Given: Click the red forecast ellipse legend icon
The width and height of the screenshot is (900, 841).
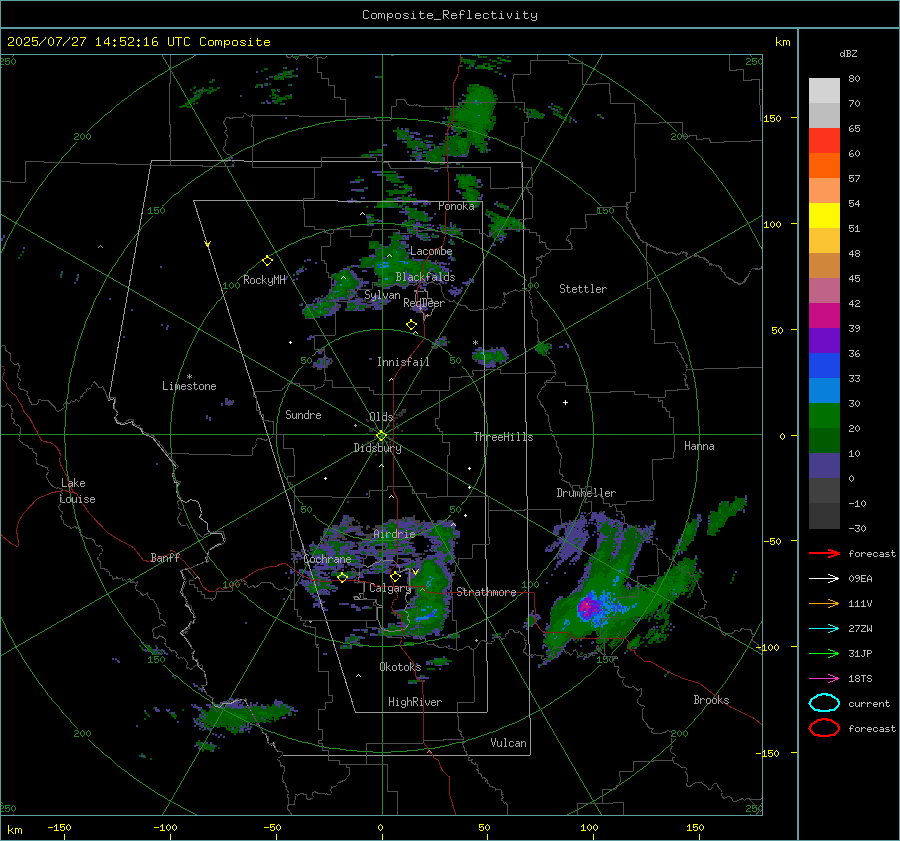Looking at the screenshot, I should [x=824, y=728].
